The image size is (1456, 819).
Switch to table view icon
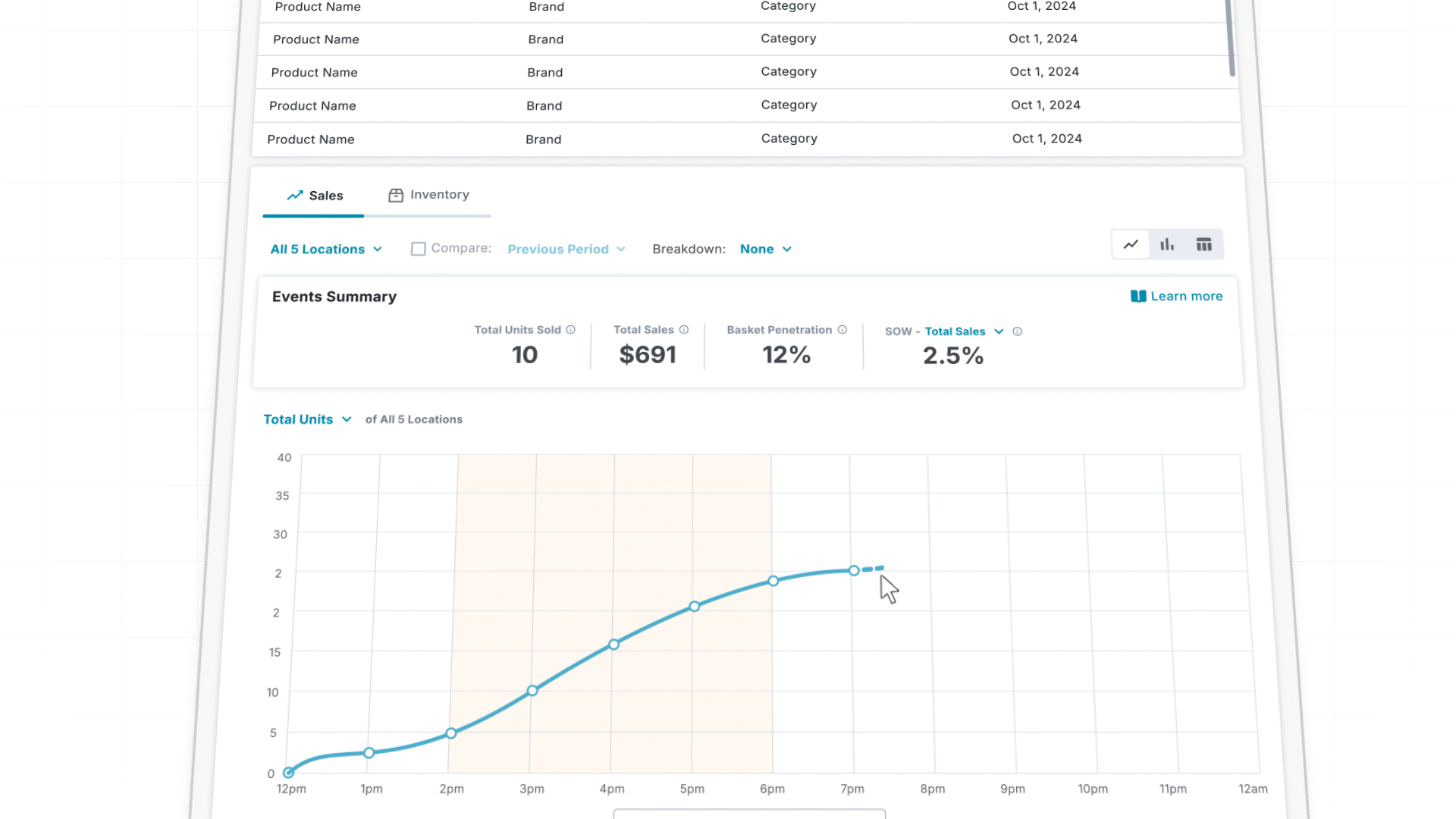pyautogui.click(x=1203, y=244)
